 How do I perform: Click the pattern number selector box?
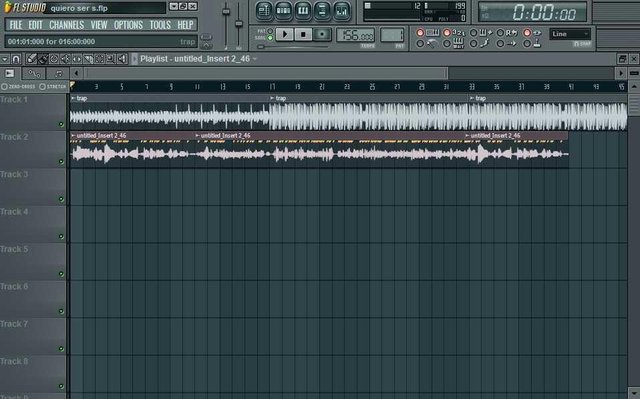pos(392,35)
